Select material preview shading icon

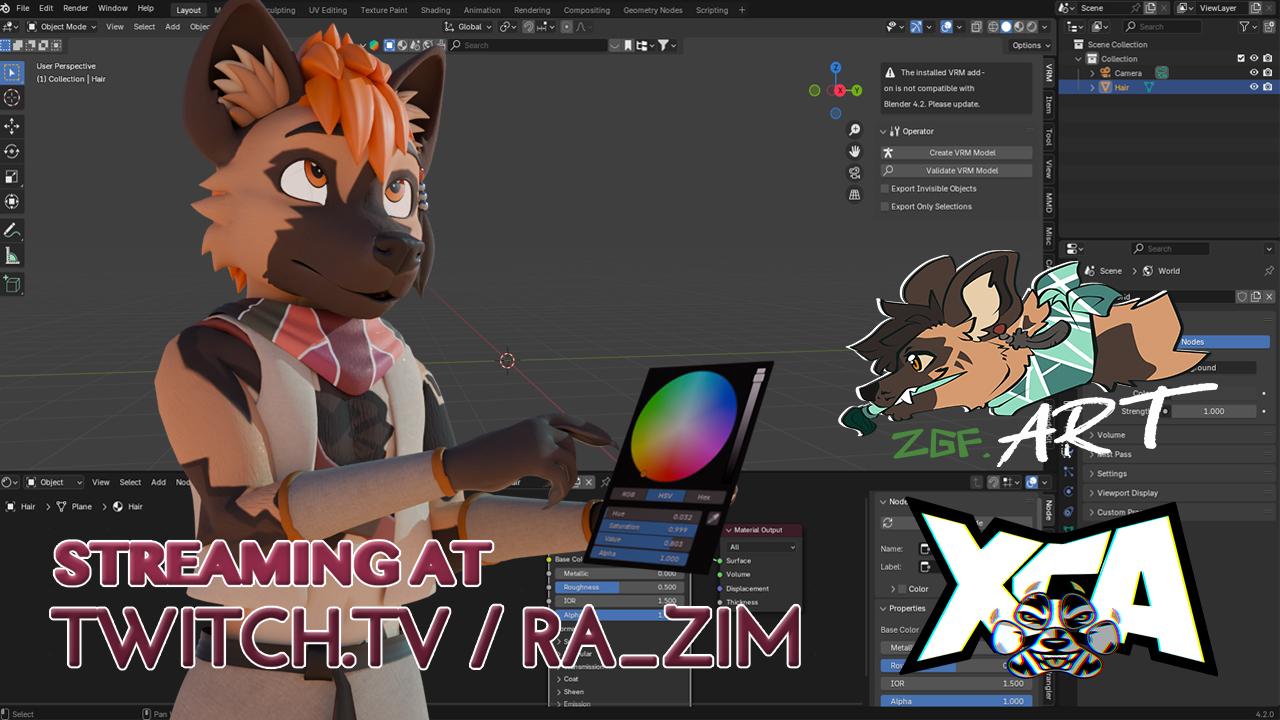coord(1020,27)
